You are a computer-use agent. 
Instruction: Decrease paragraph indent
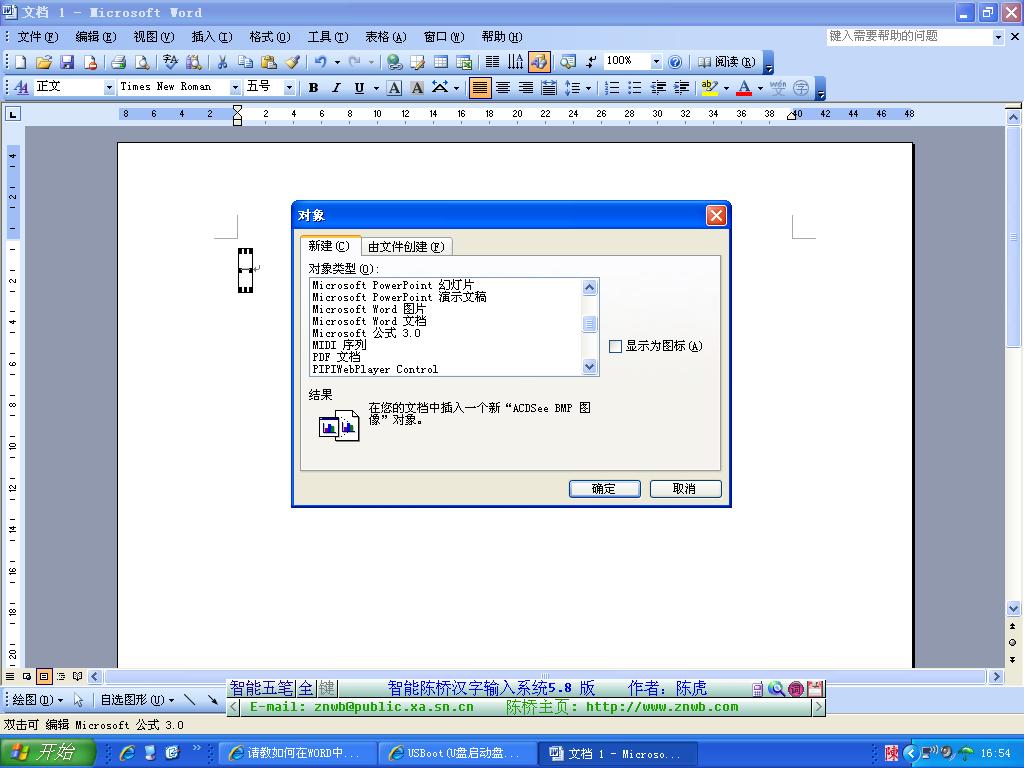pos(658,88)
